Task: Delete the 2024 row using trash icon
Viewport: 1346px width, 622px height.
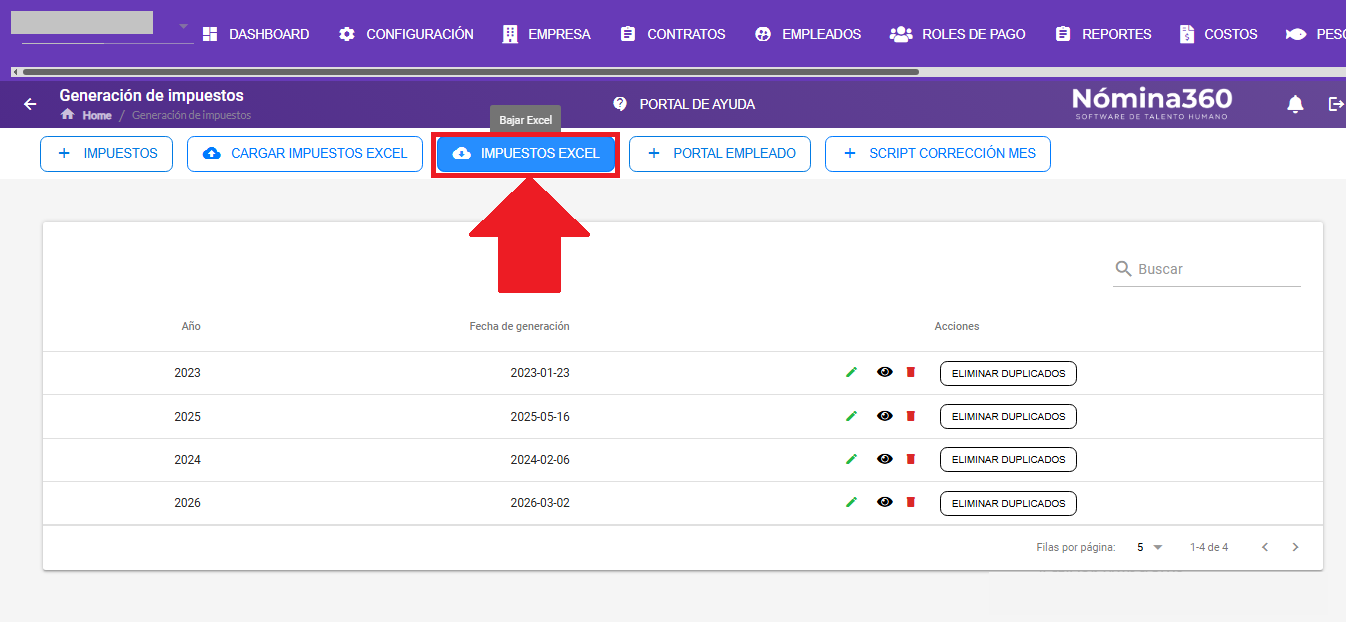Action: 910,459
